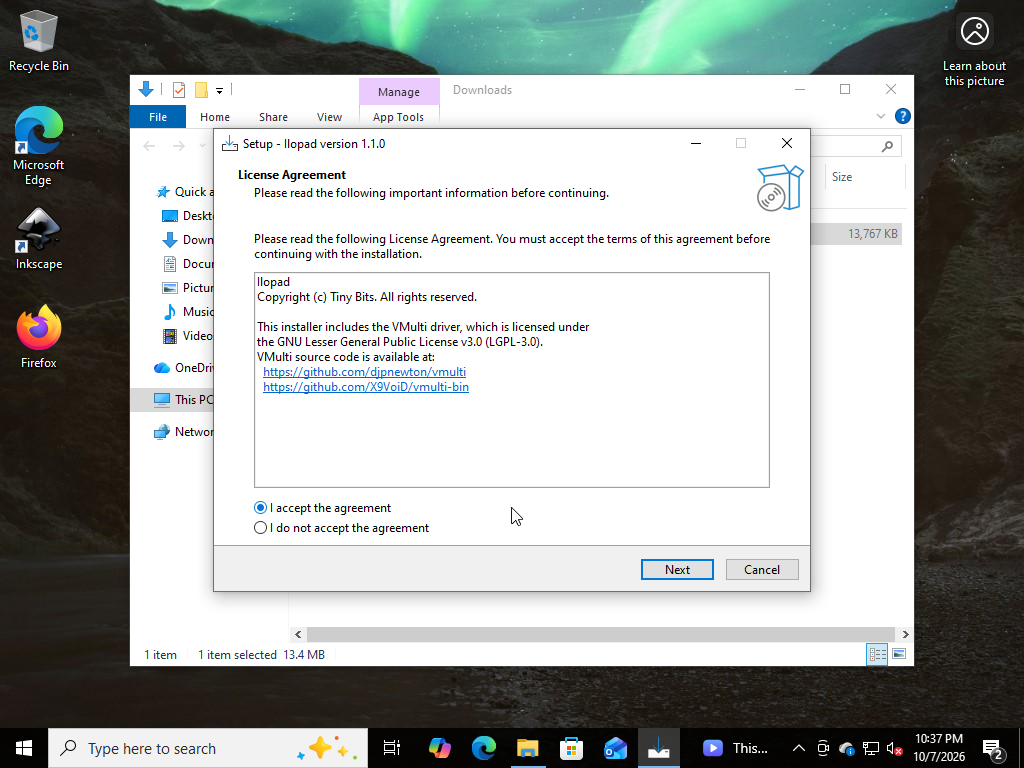Click the blue down-arrow icon in Explorer title bar

pos(146,89)
